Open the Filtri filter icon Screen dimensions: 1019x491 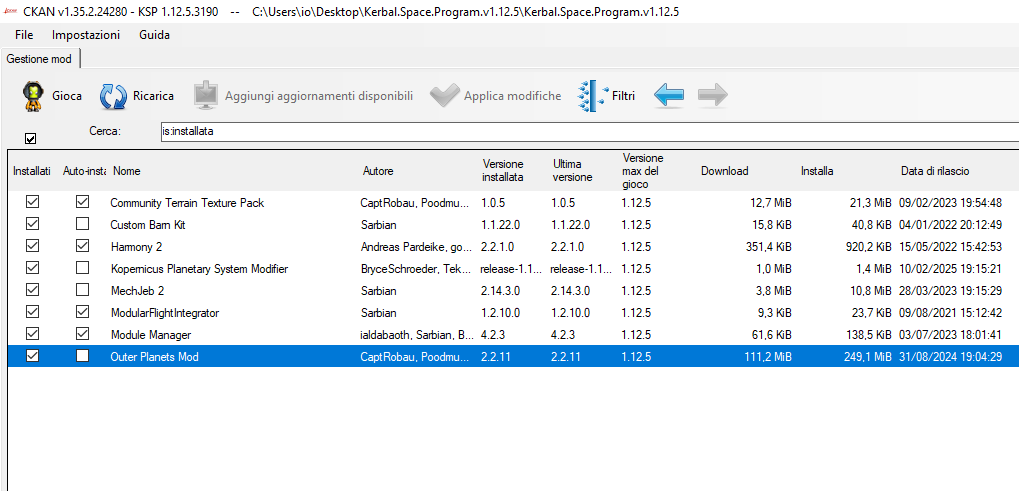[593, 96]
